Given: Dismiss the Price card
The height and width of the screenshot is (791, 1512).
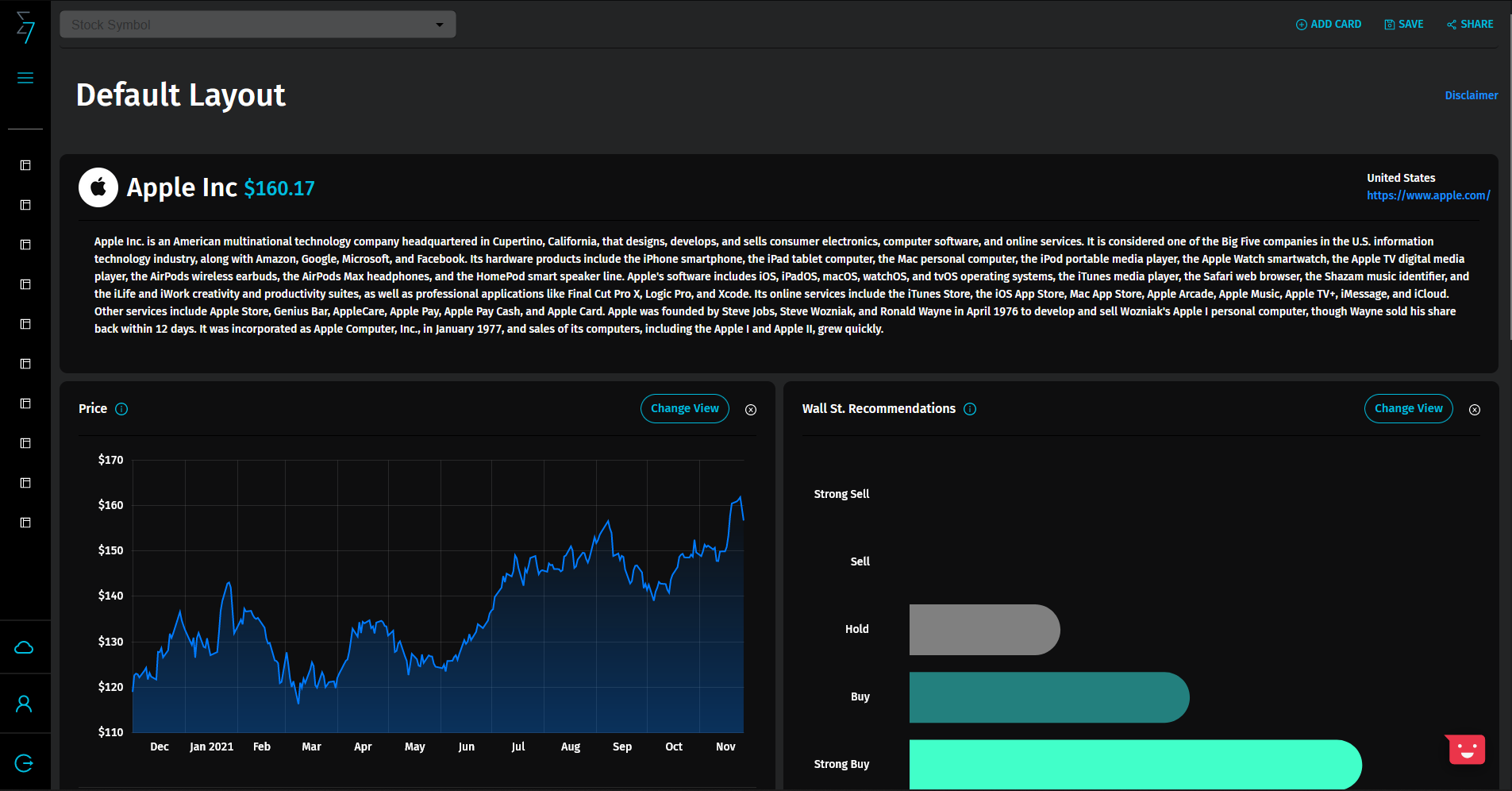Looking at the screenshot, I should (x=751, y=410).
